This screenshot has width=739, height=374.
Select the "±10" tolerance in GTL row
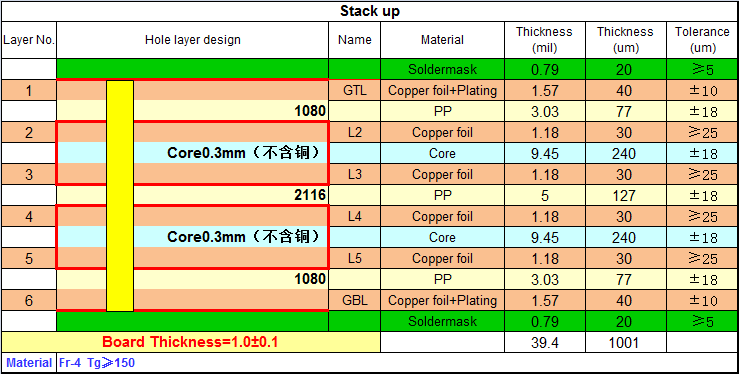point(703,90)
